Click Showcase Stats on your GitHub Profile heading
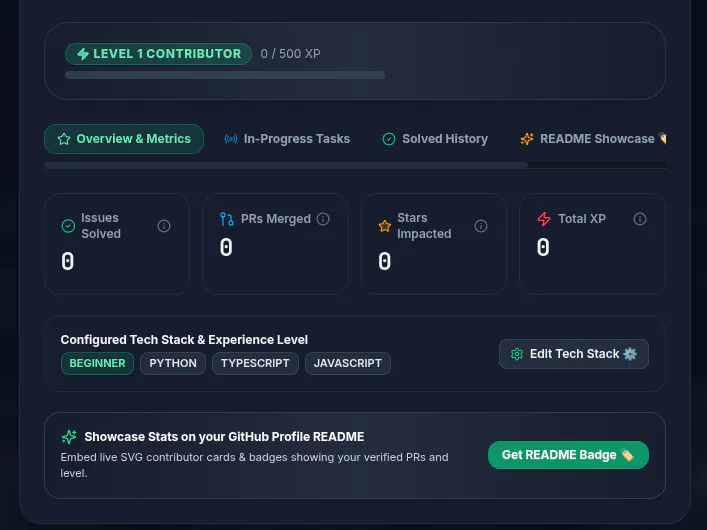The height and width of the screenshot is (530, 707). [224, 437]
